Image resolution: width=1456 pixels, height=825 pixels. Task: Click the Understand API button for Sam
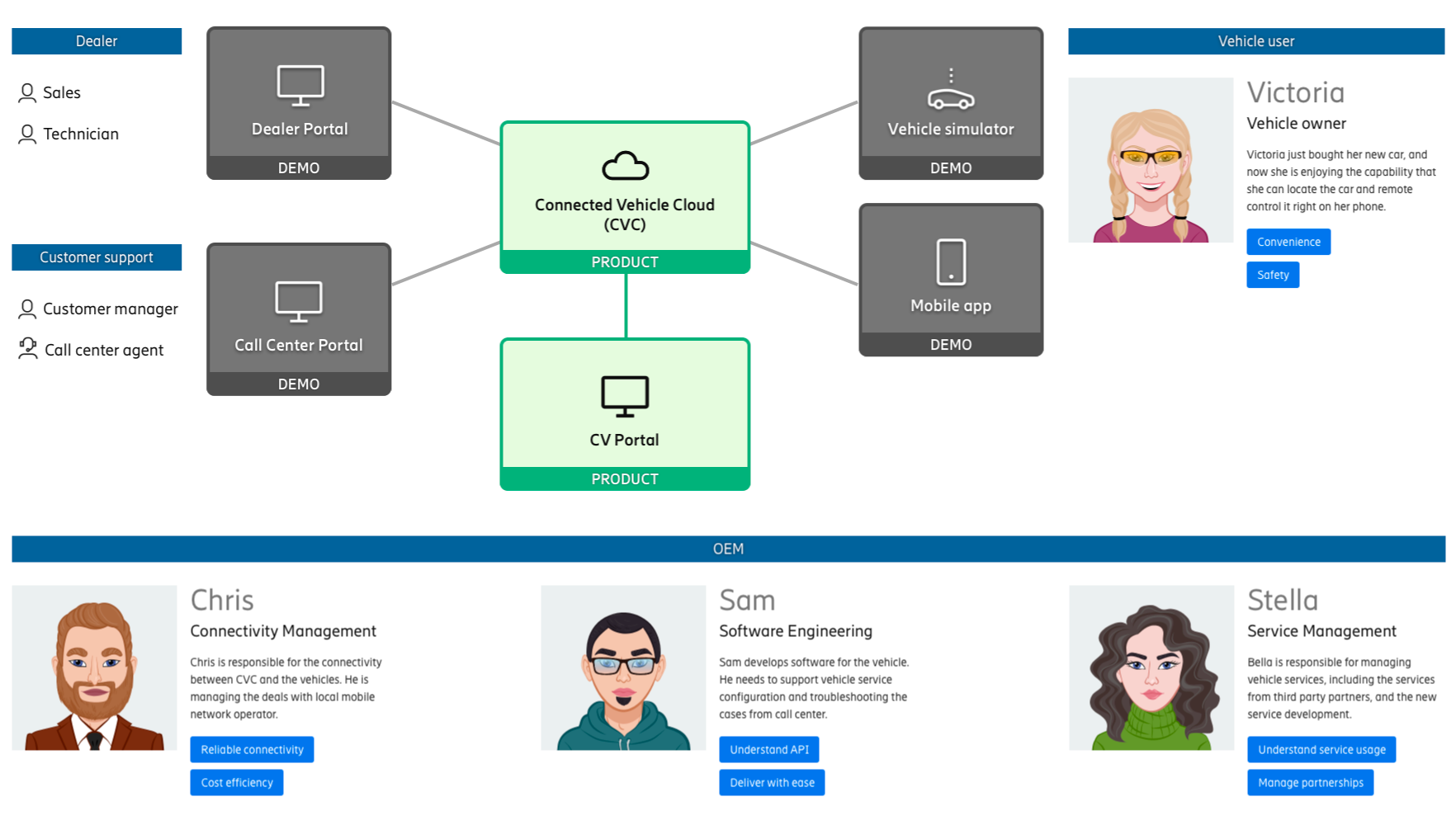coord(769,749)
